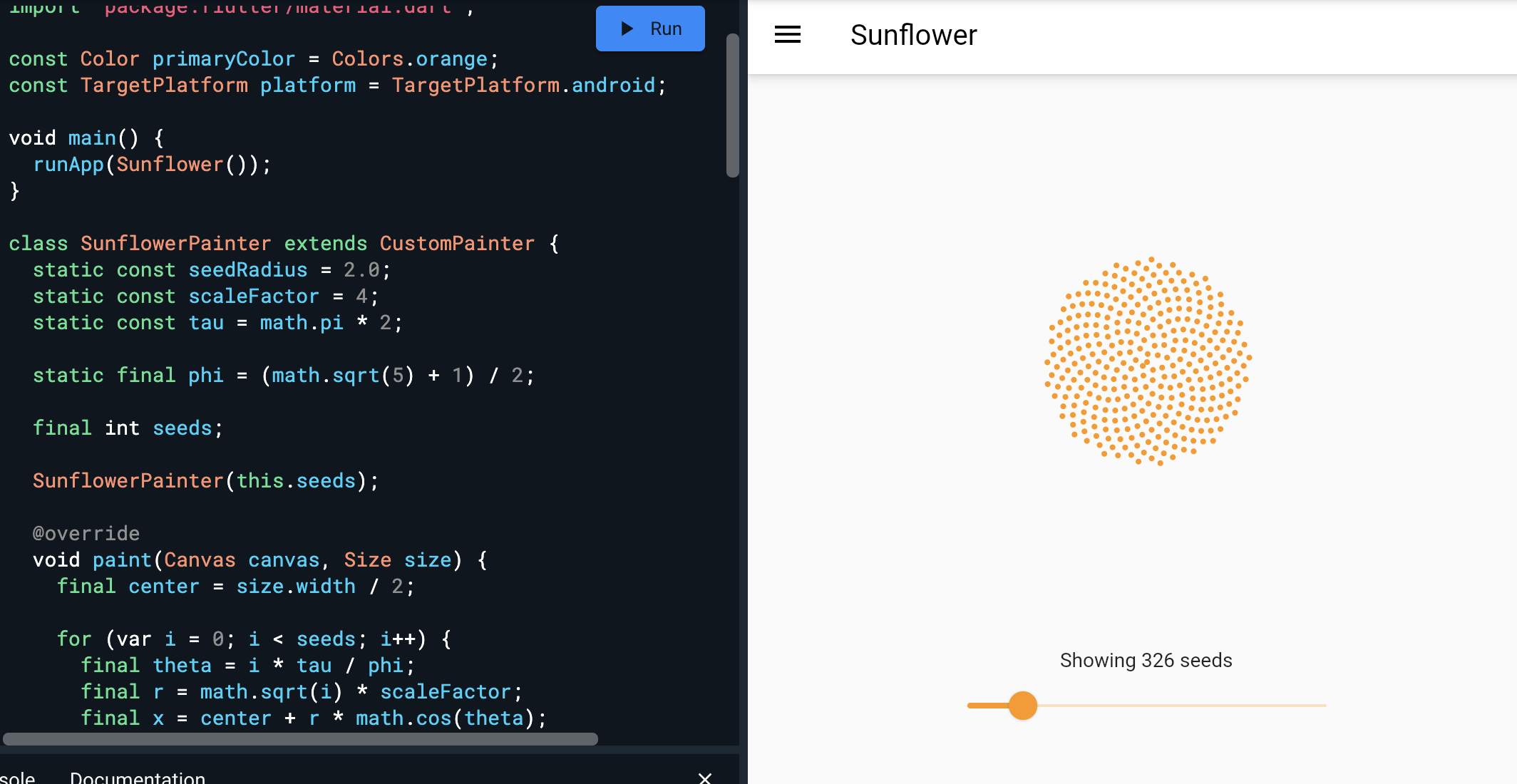
Task: Click the orange seed slider thumb
Action: tap(1023, 706)
